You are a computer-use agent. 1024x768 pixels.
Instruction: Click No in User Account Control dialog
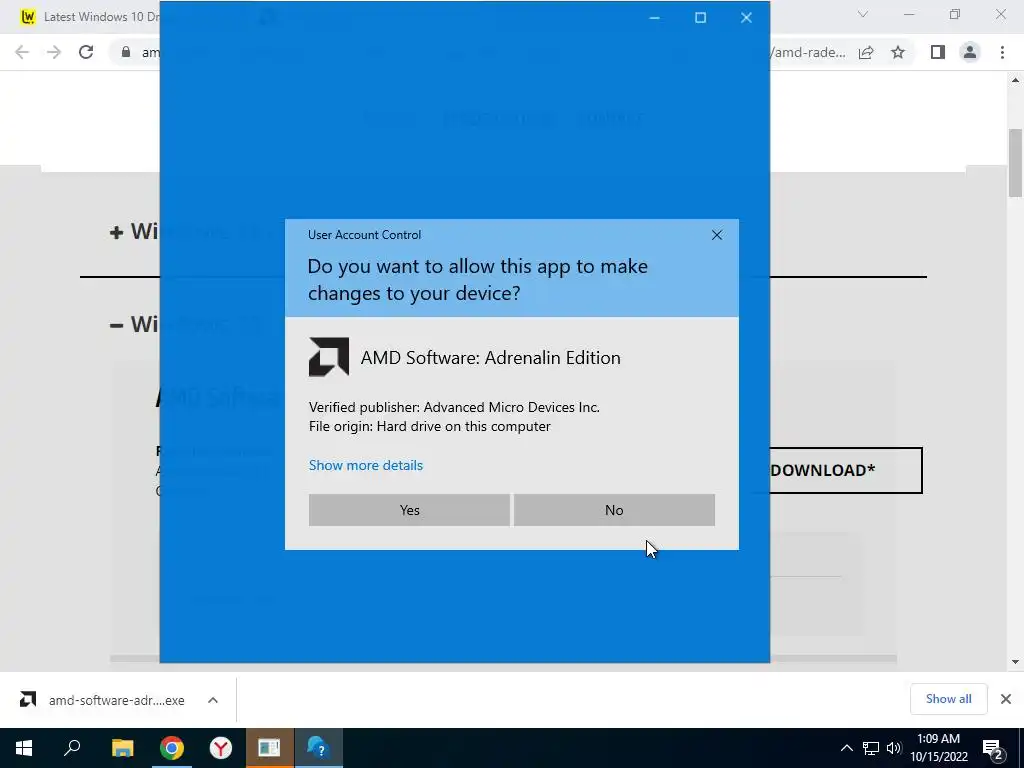[614, 510]
